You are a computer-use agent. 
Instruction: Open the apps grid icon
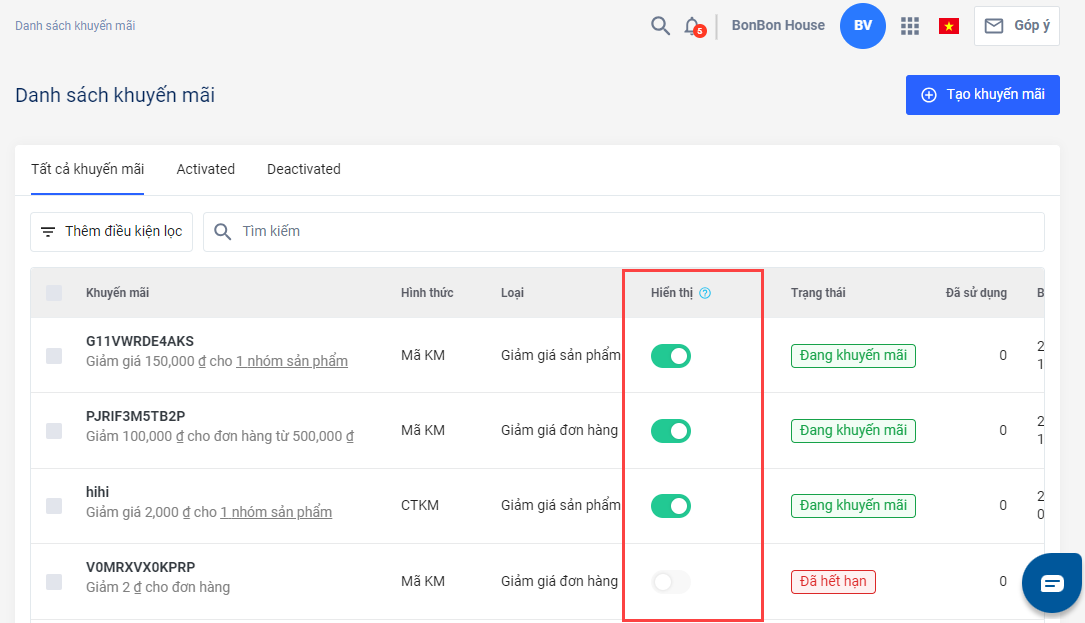(909, 26)
